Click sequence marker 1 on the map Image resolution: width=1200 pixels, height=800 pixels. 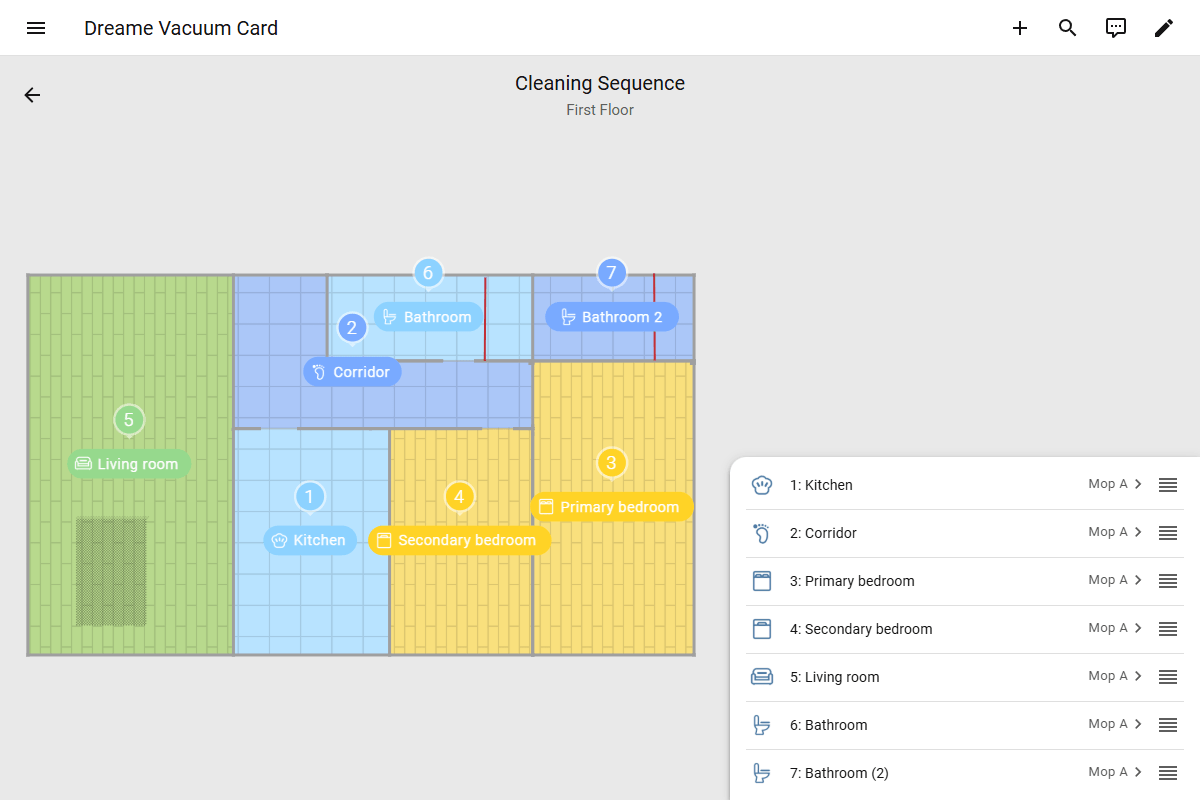pos(310,496)
